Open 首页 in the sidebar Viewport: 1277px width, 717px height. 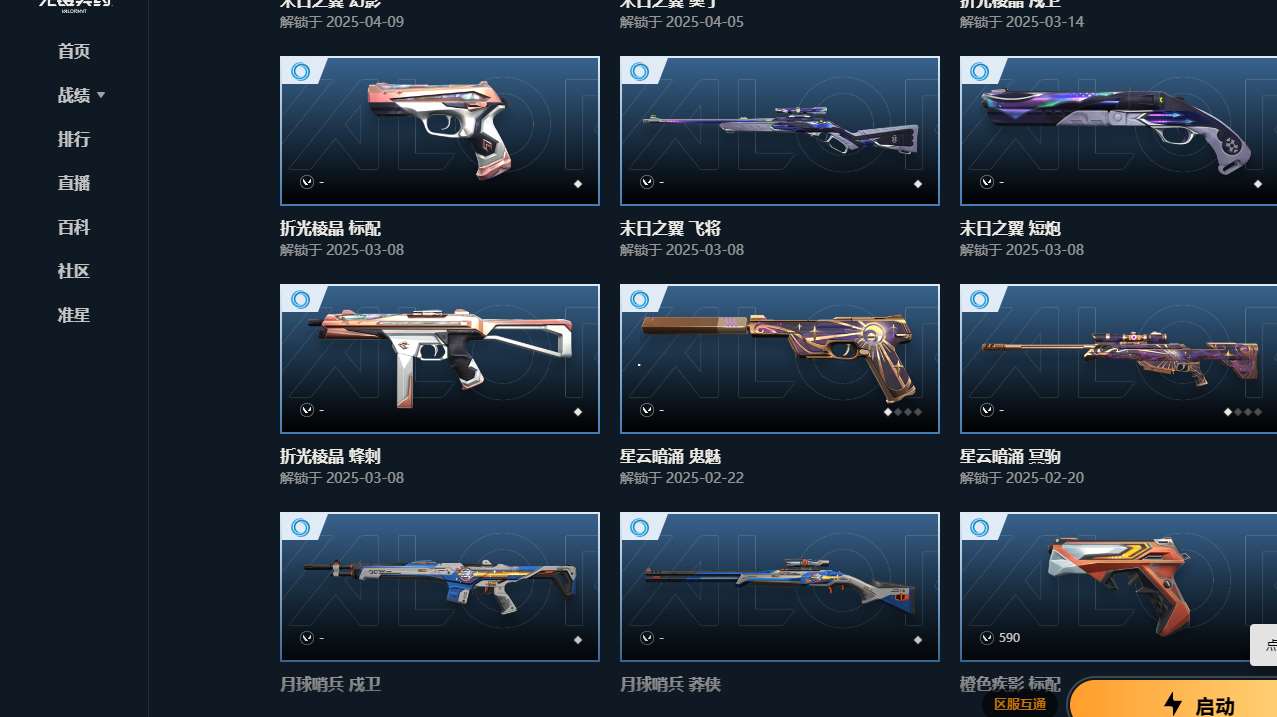(x=74, y=51)
